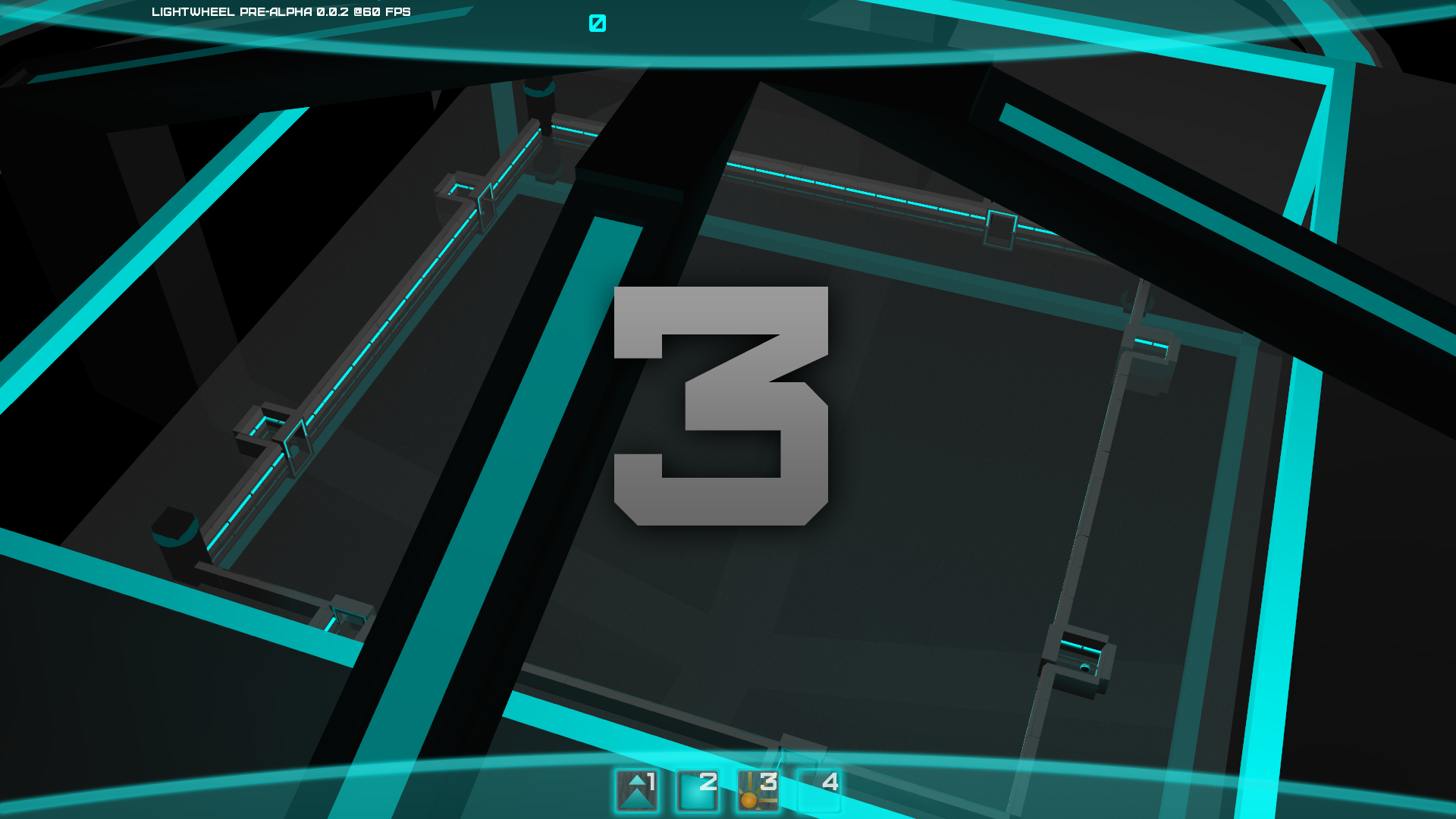Select ability slot 2 with cyan square
1456x819 pixels.
tap(698, 791)
